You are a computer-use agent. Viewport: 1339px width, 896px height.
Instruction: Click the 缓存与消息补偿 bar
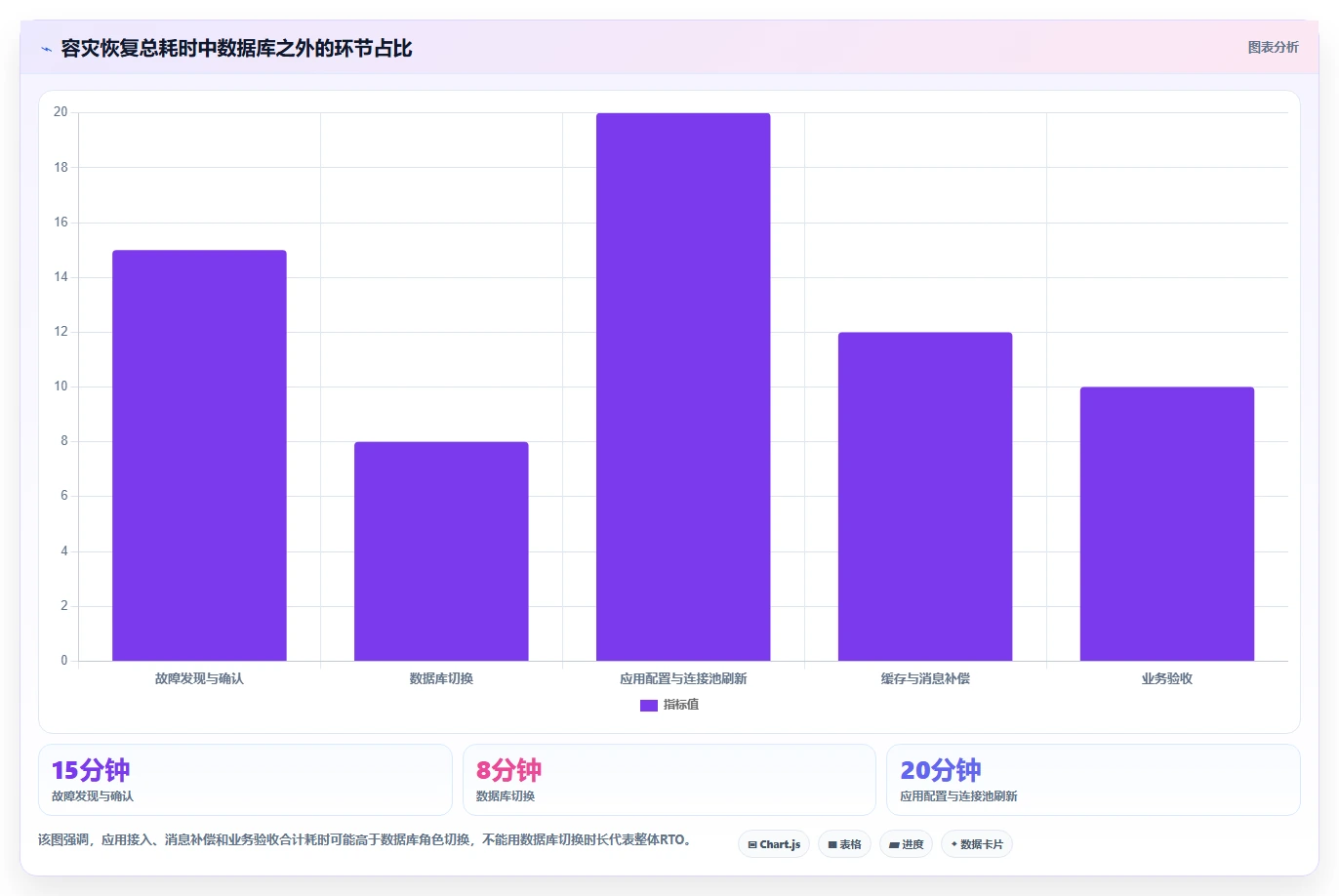click(925, 497)
